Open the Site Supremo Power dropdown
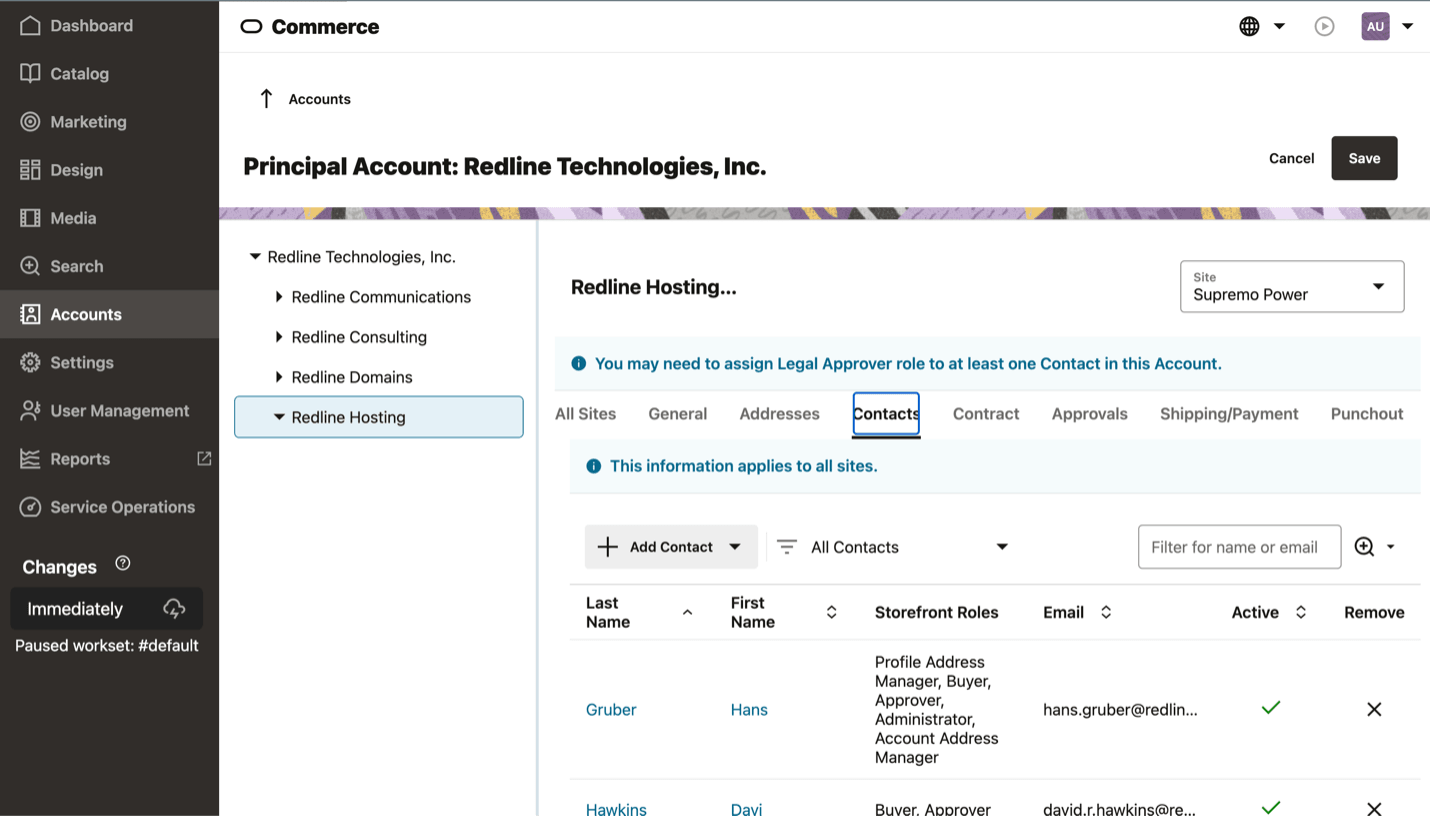Viewport: 1430px width, 818px height. click(1291, 287)
